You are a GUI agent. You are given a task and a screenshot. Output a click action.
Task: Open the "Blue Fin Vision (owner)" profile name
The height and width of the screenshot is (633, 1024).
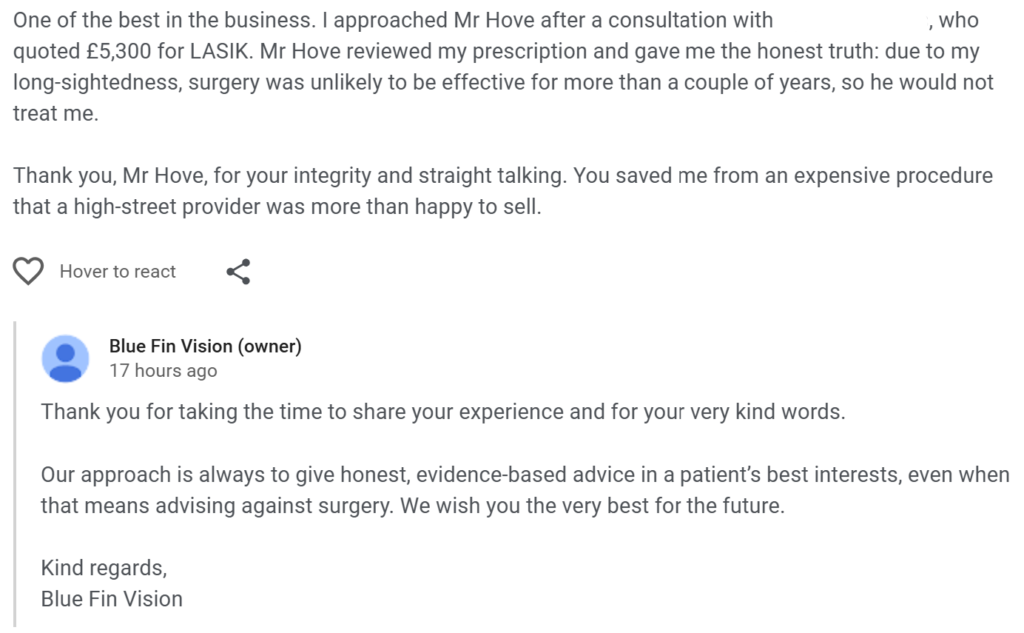[205, 347]
